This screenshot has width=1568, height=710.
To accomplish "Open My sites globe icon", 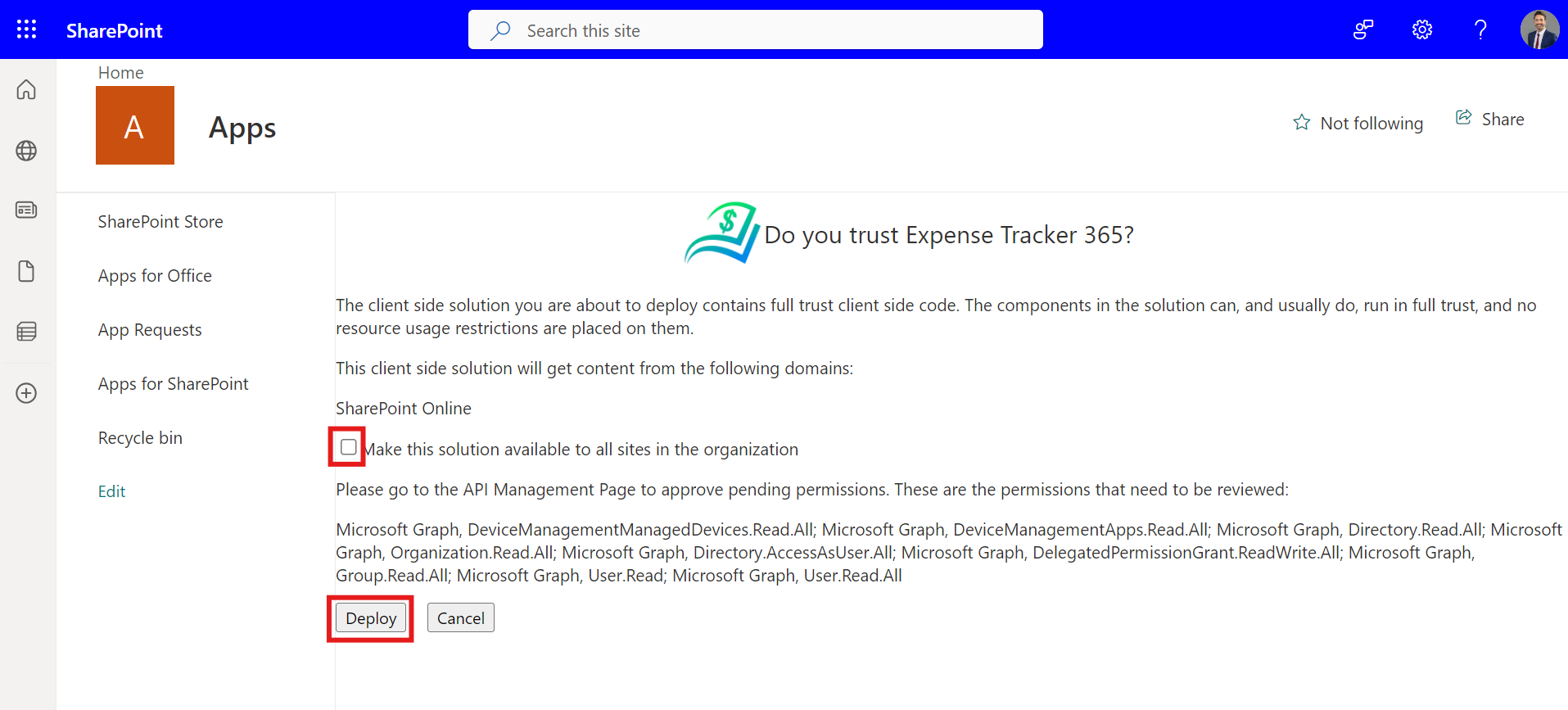I will click(x=26, y=151).
